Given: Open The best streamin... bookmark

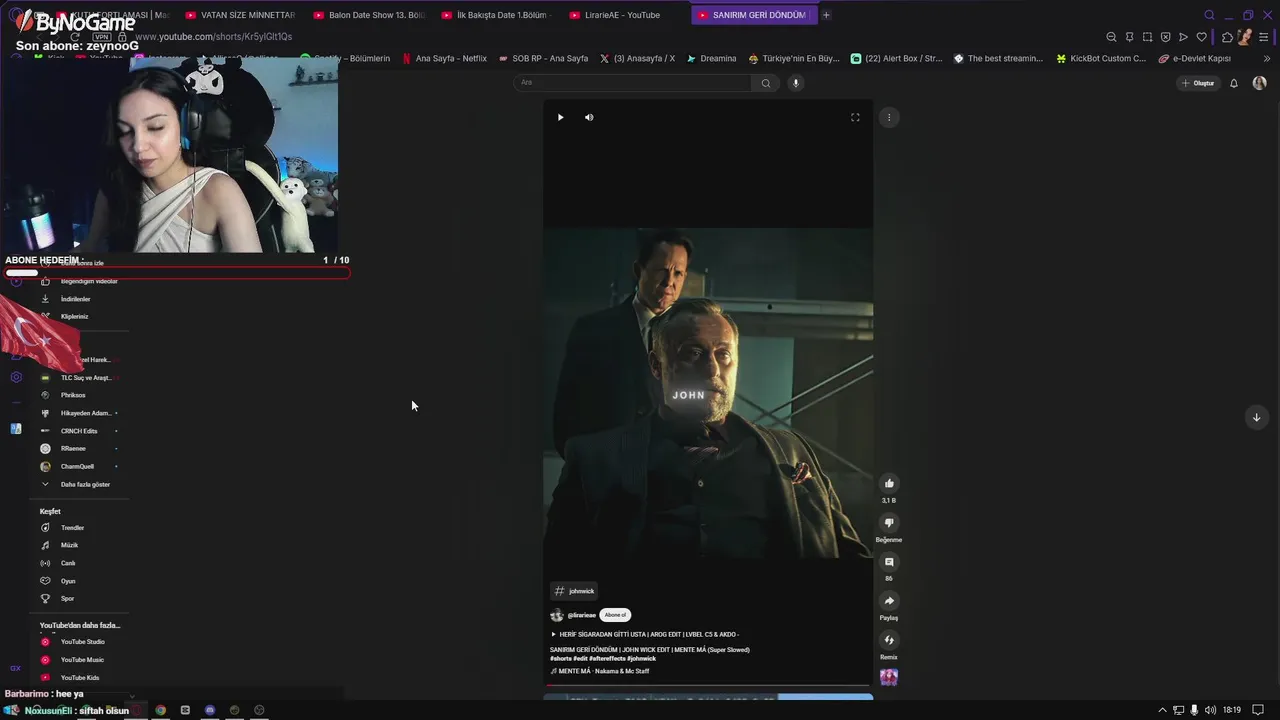Looking at the screenshot, I should tap(998, 58).
